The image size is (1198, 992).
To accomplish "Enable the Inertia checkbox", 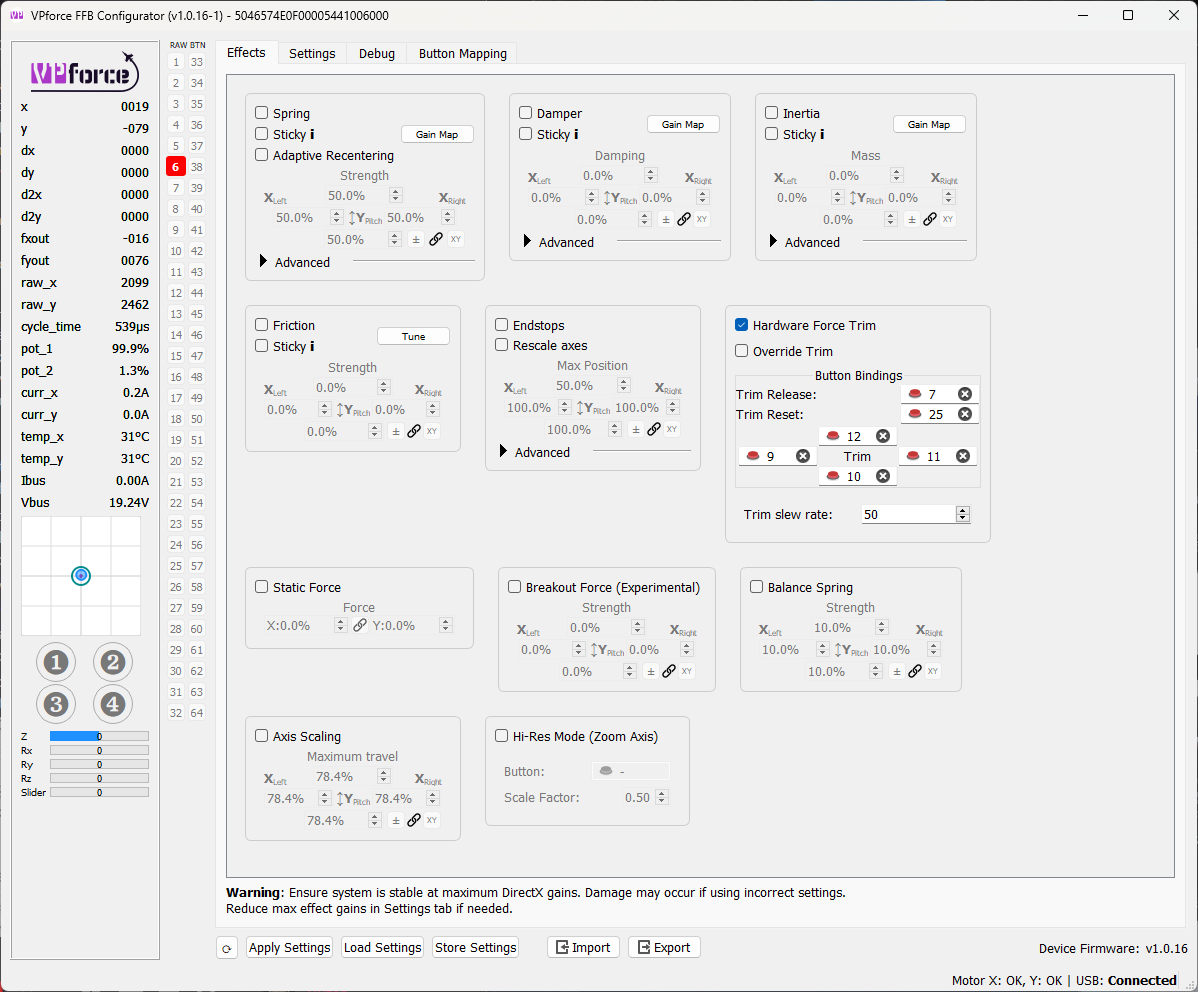I will click(772, 113).
